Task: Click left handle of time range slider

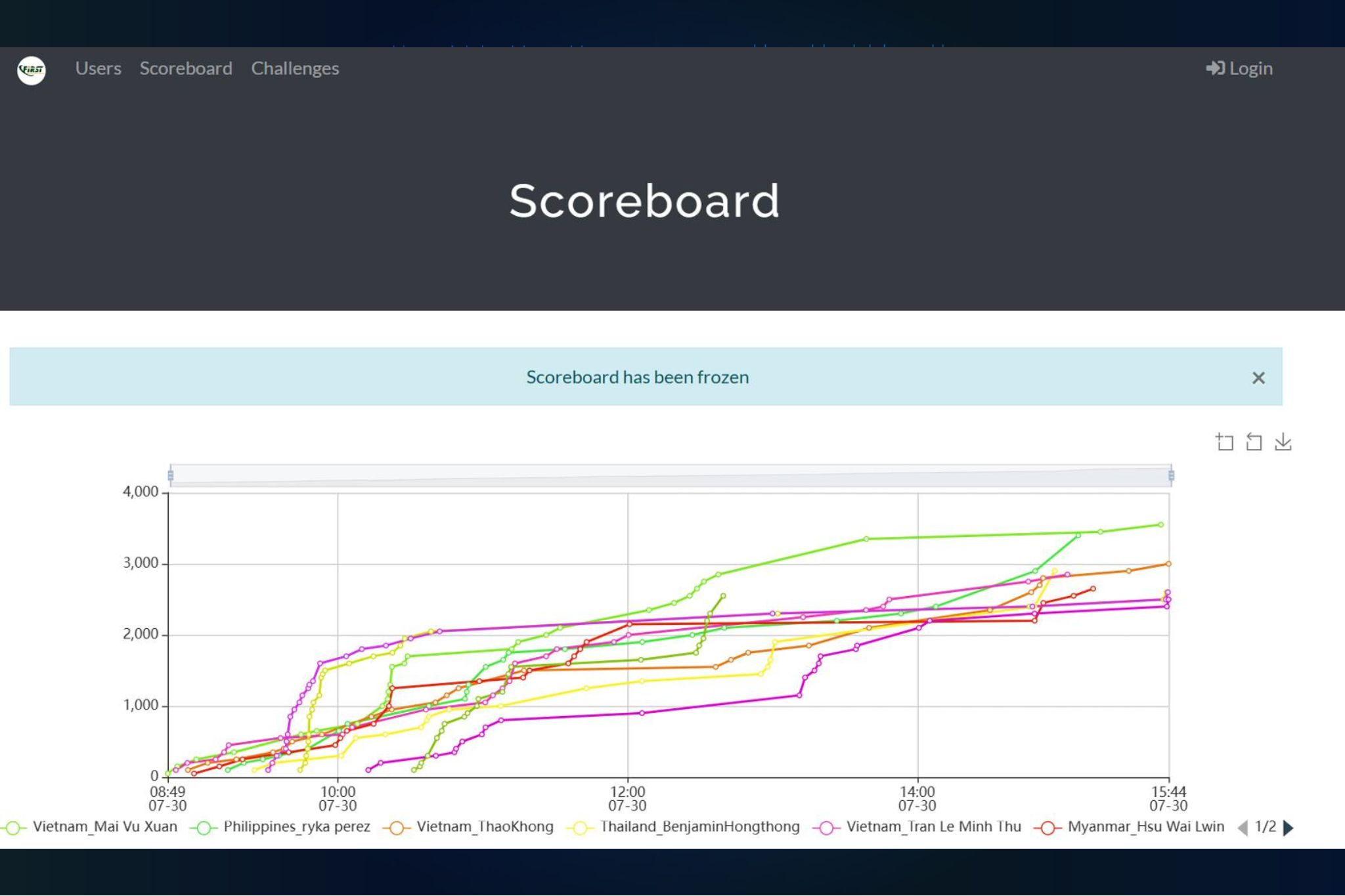Action: click(x=171, y=475)
